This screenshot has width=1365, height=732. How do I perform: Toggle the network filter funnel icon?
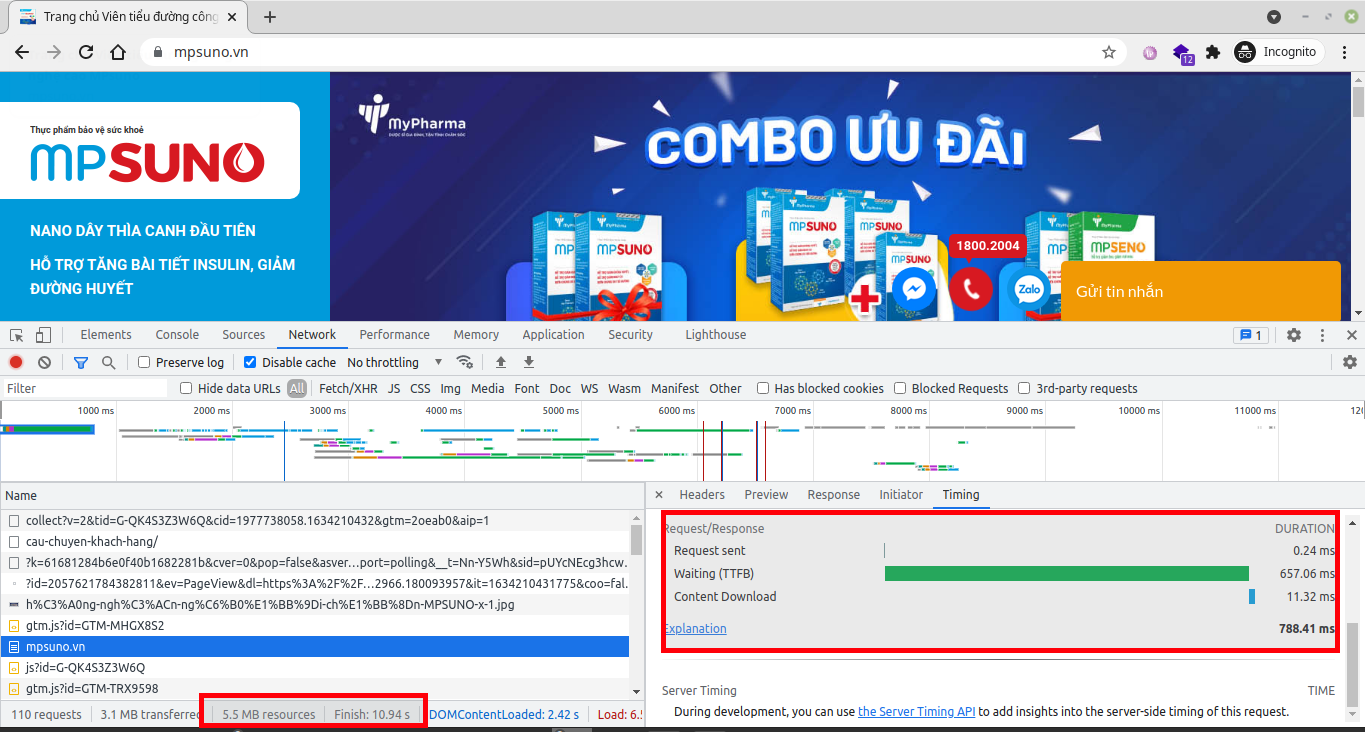point(81,362)
